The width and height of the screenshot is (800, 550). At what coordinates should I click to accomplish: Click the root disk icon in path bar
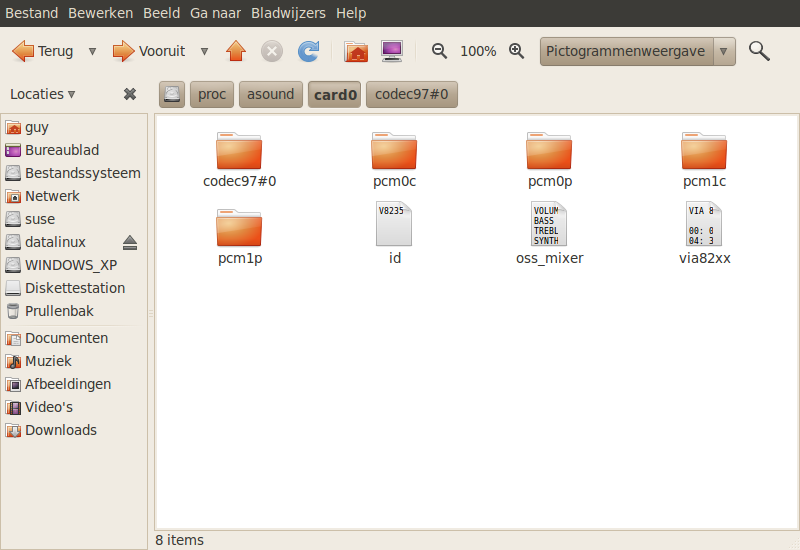coord(172,95)
